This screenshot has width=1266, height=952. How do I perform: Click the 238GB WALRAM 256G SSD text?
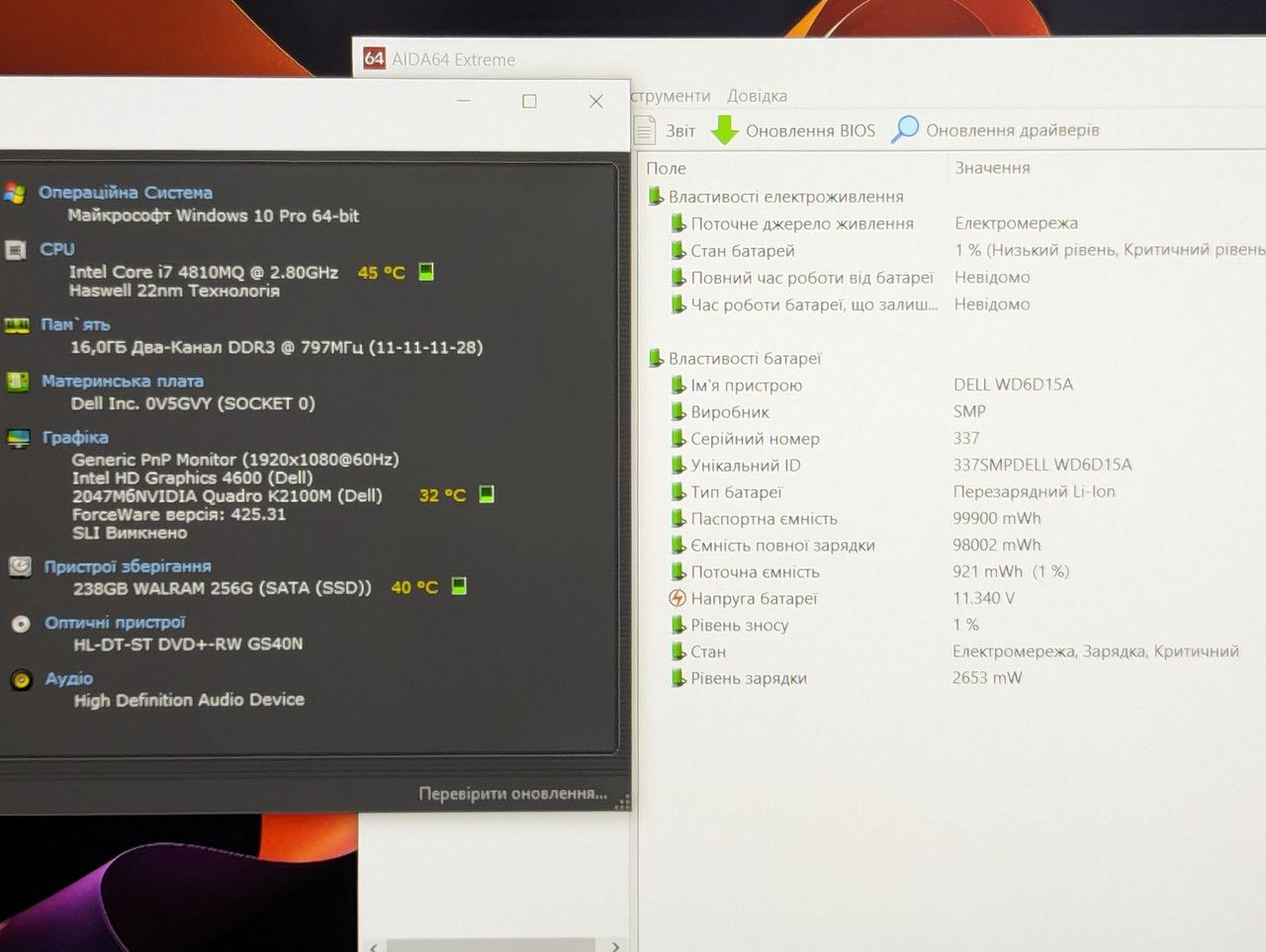[223, 587]
